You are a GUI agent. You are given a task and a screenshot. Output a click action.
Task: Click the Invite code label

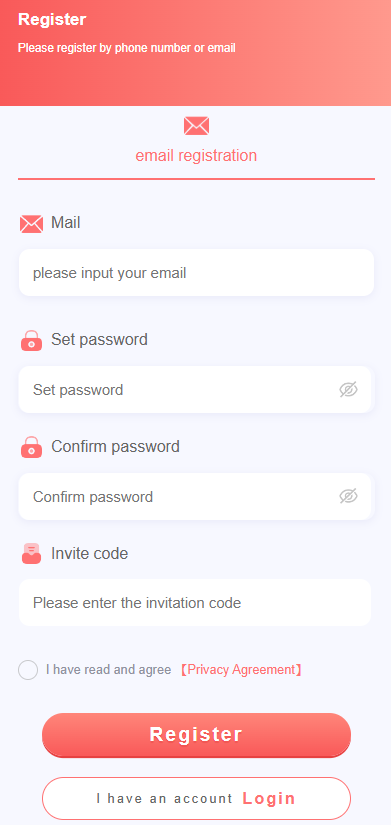coord(89,554)
